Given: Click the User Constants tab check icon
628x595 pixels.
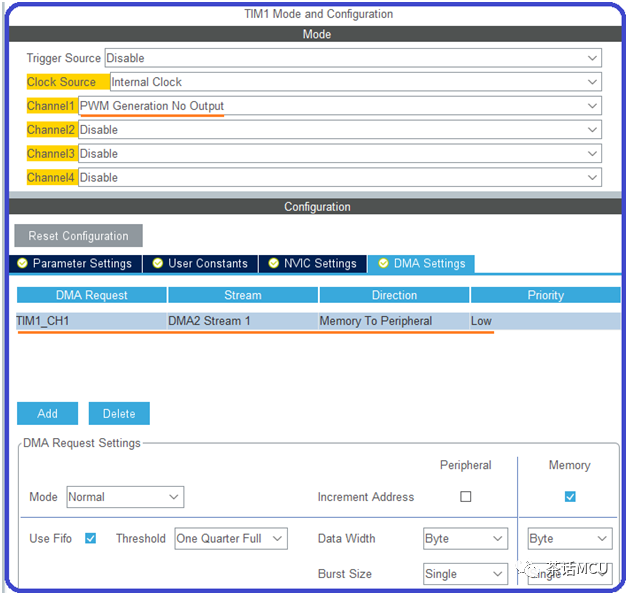Looking at the screenshot, I should 158,263.
